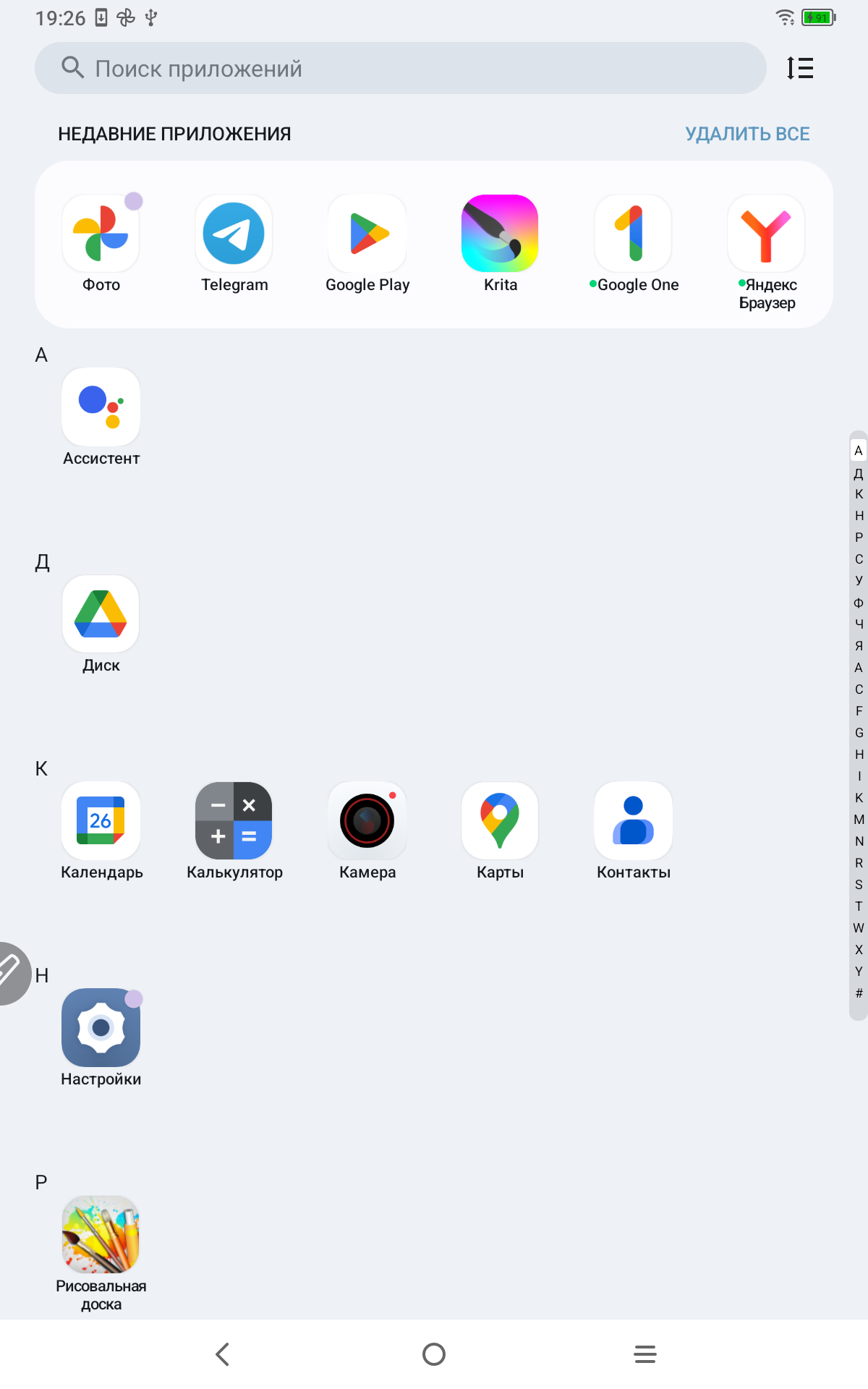This screenshot has width=868, height=1389.
Task: Open the Календарь app
Action: coord(101,820)
